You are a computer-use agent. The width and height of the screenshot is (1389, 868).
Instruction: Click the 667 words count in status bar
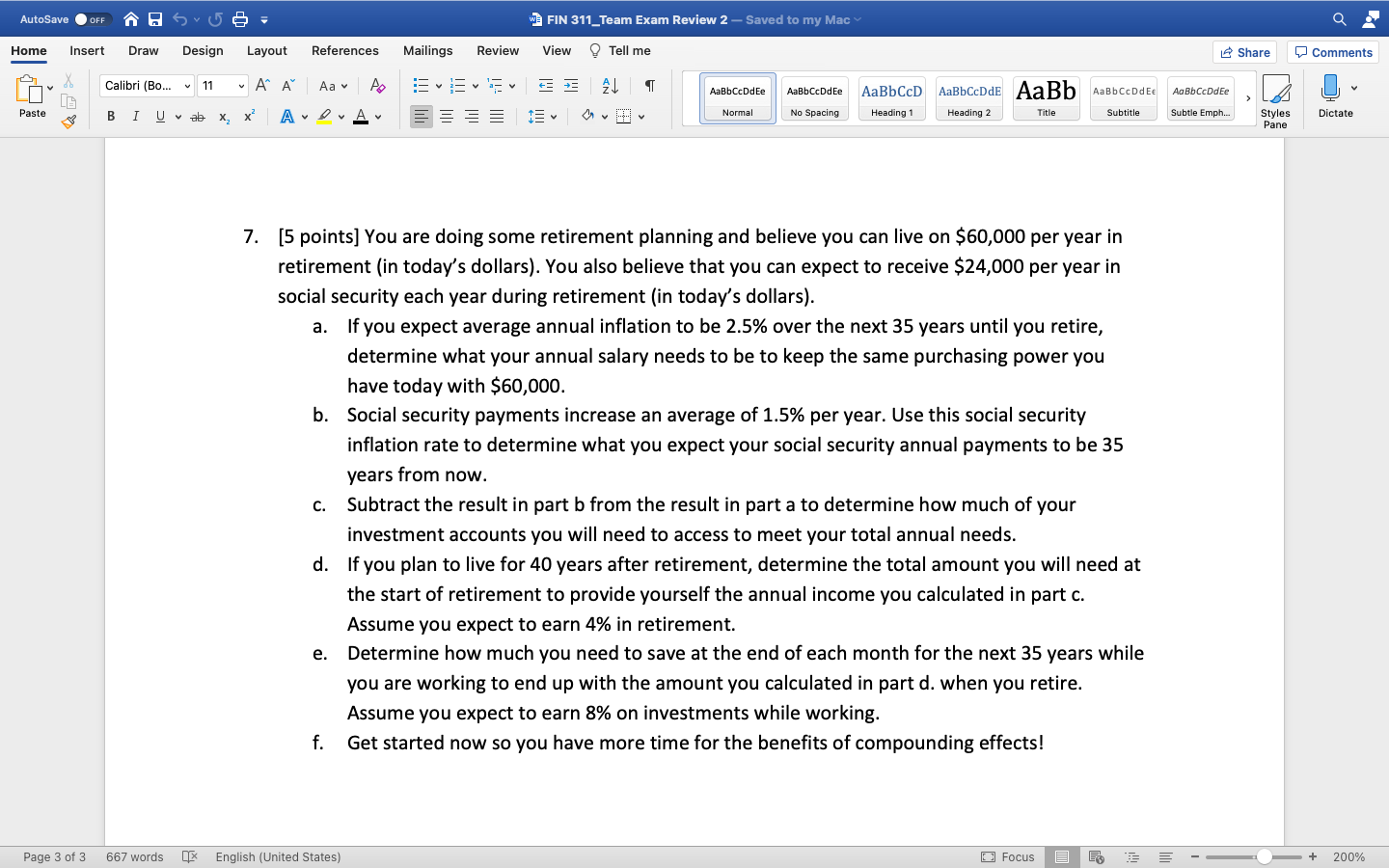(135, 856)
